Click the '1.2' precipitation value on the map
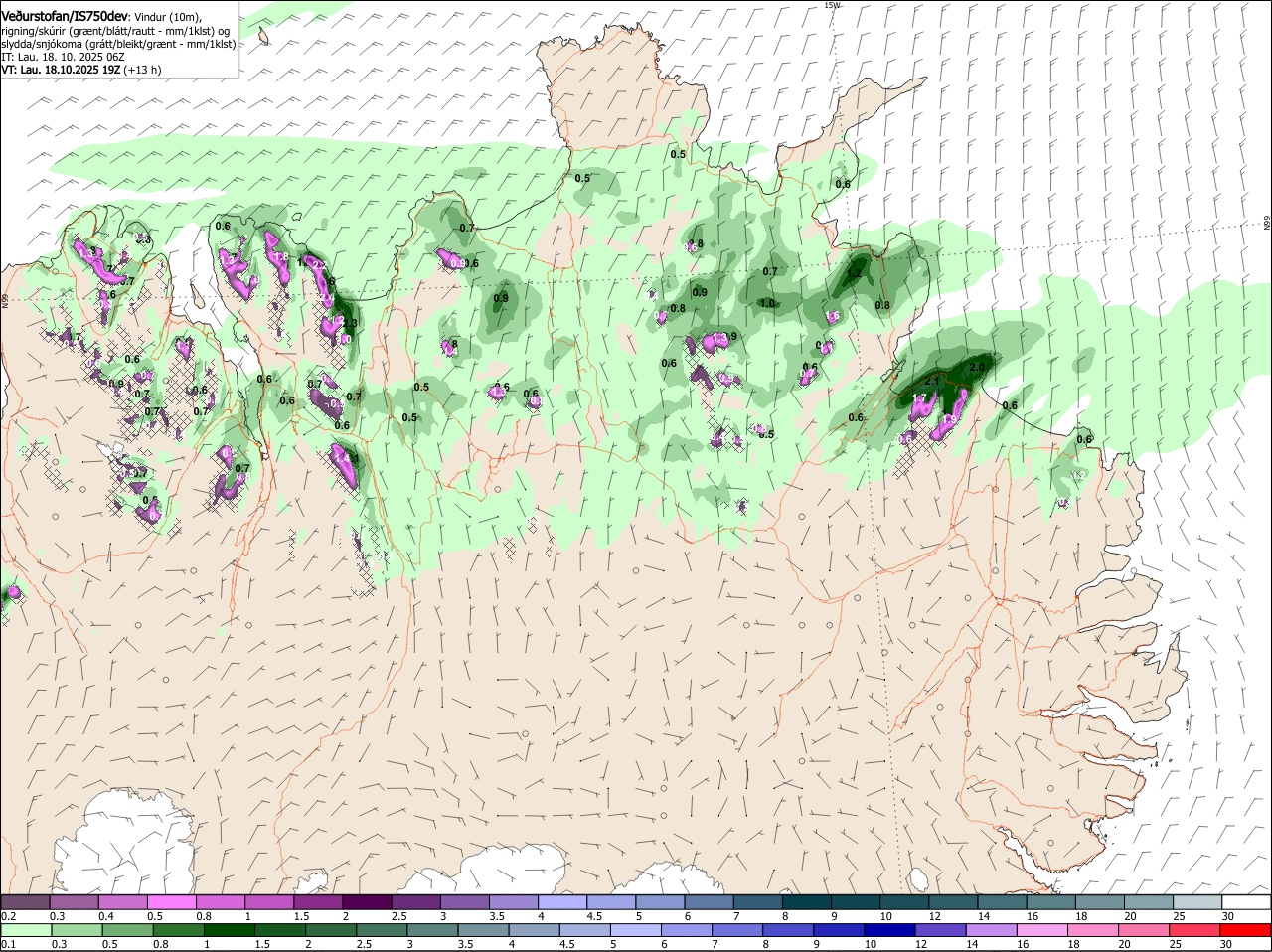The width and height of the screenshot is (1272, 952). click(855, 274)
